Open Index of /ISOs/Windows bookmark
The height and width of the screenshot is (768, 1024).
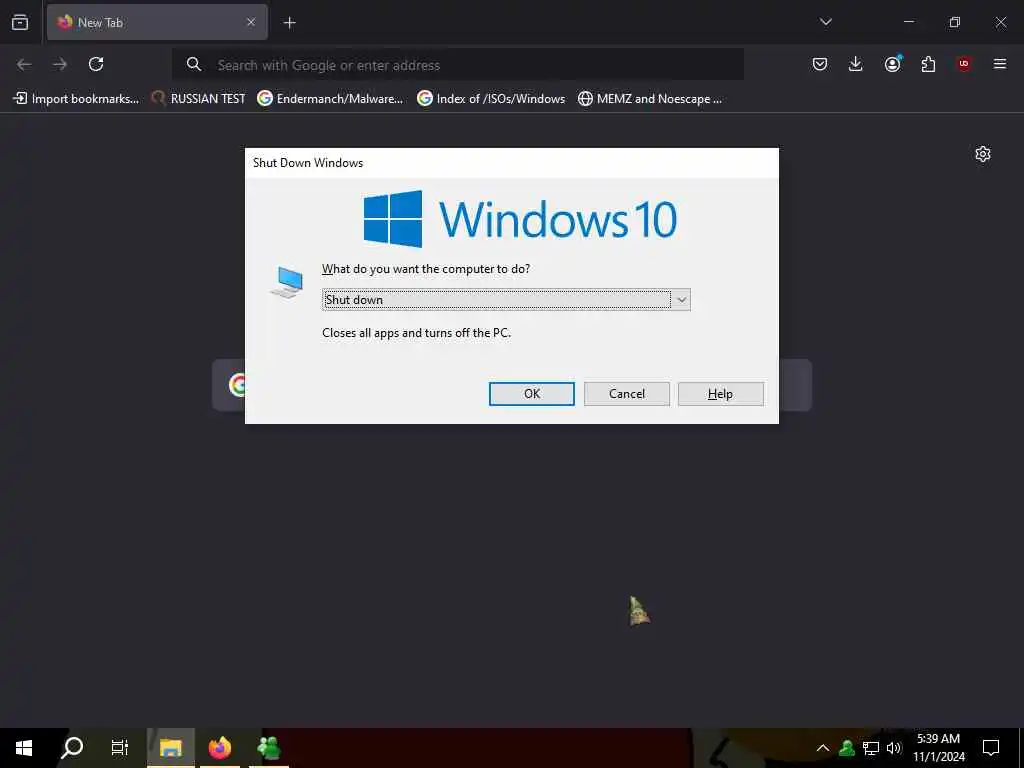pyautogui.click(x=491, y=99)
